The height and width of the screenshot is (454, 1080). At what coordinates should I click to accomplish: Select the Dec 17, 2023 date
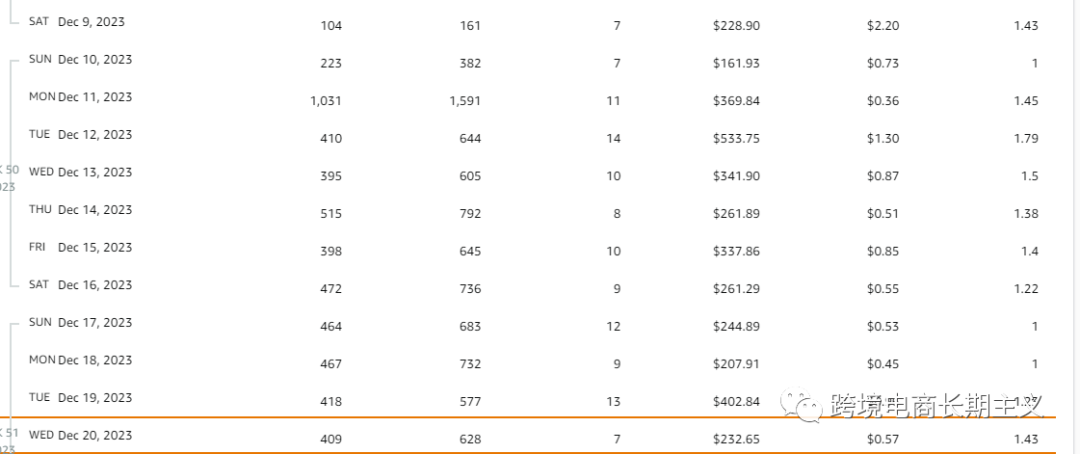click(95, 322)
